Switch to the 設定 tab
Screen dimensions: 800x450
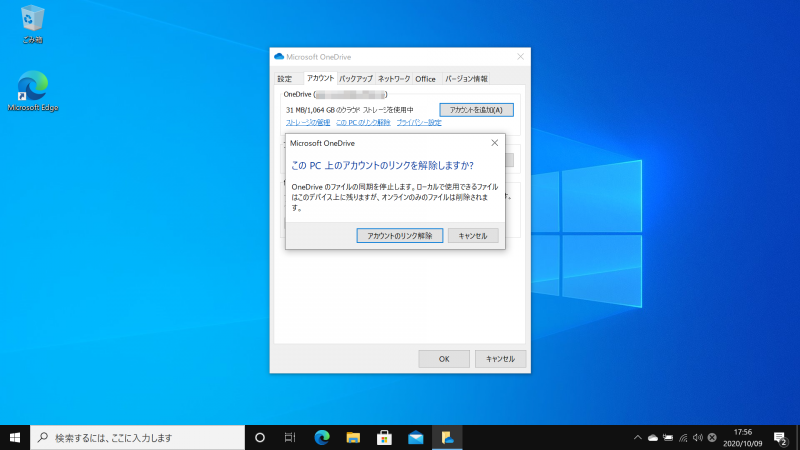coord(285,79)
